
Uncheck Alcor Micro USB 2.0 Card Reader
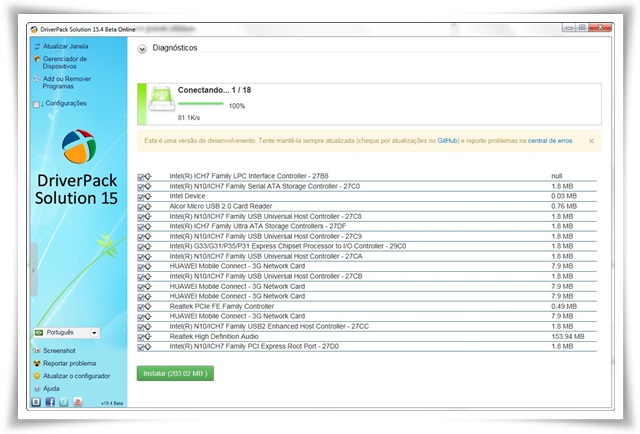click(140, 207)
